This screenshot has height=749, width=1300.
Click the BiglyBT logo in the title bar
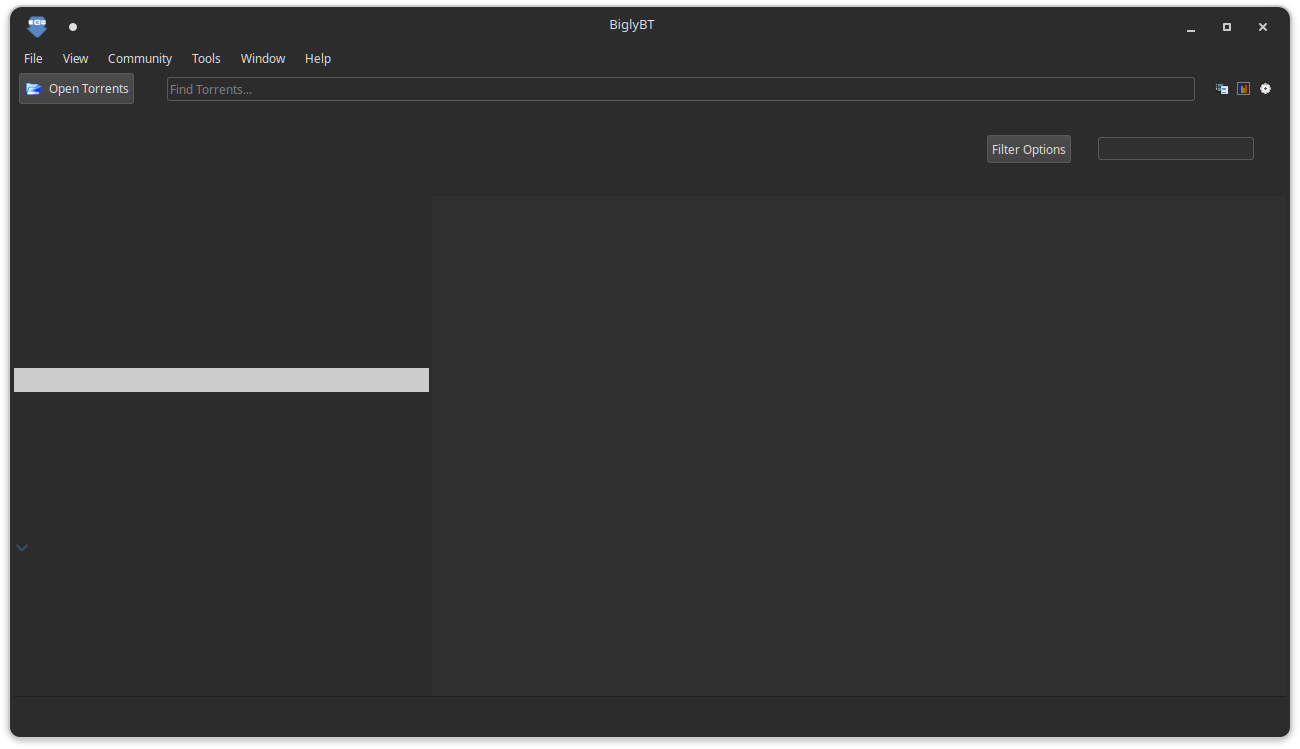pyautogui.click(x=36, y=26)
